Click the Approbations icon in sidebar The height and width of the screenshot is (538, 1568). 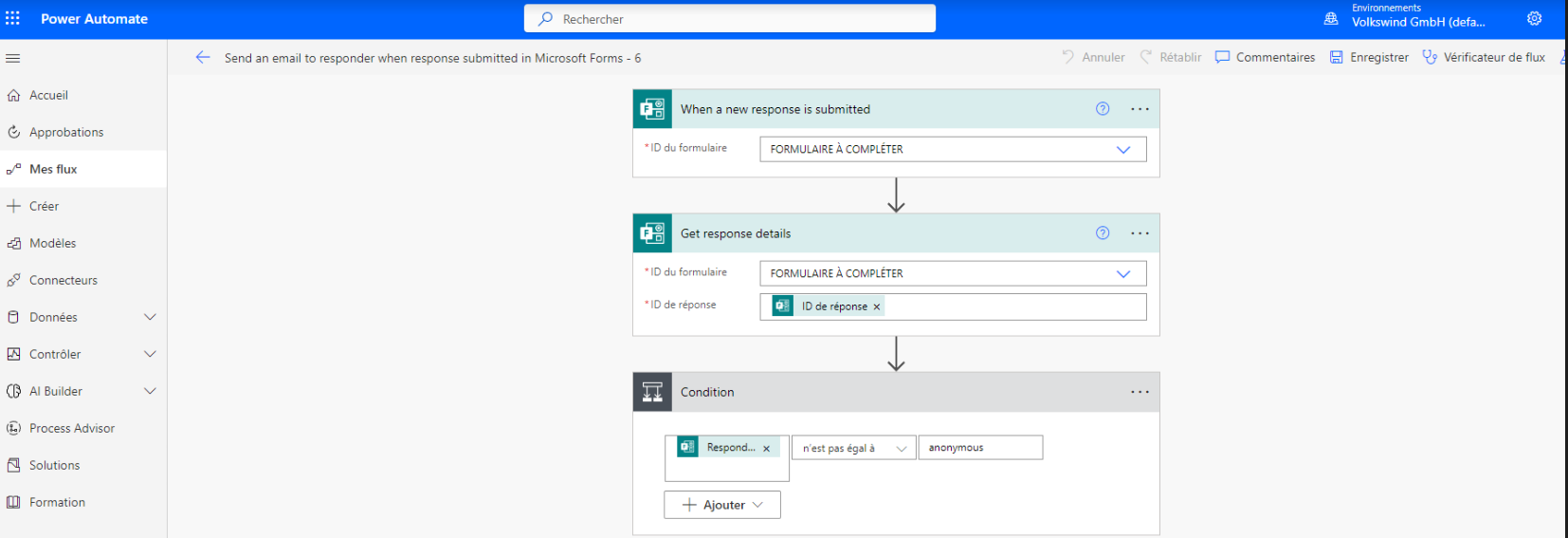tap(13, 132)
